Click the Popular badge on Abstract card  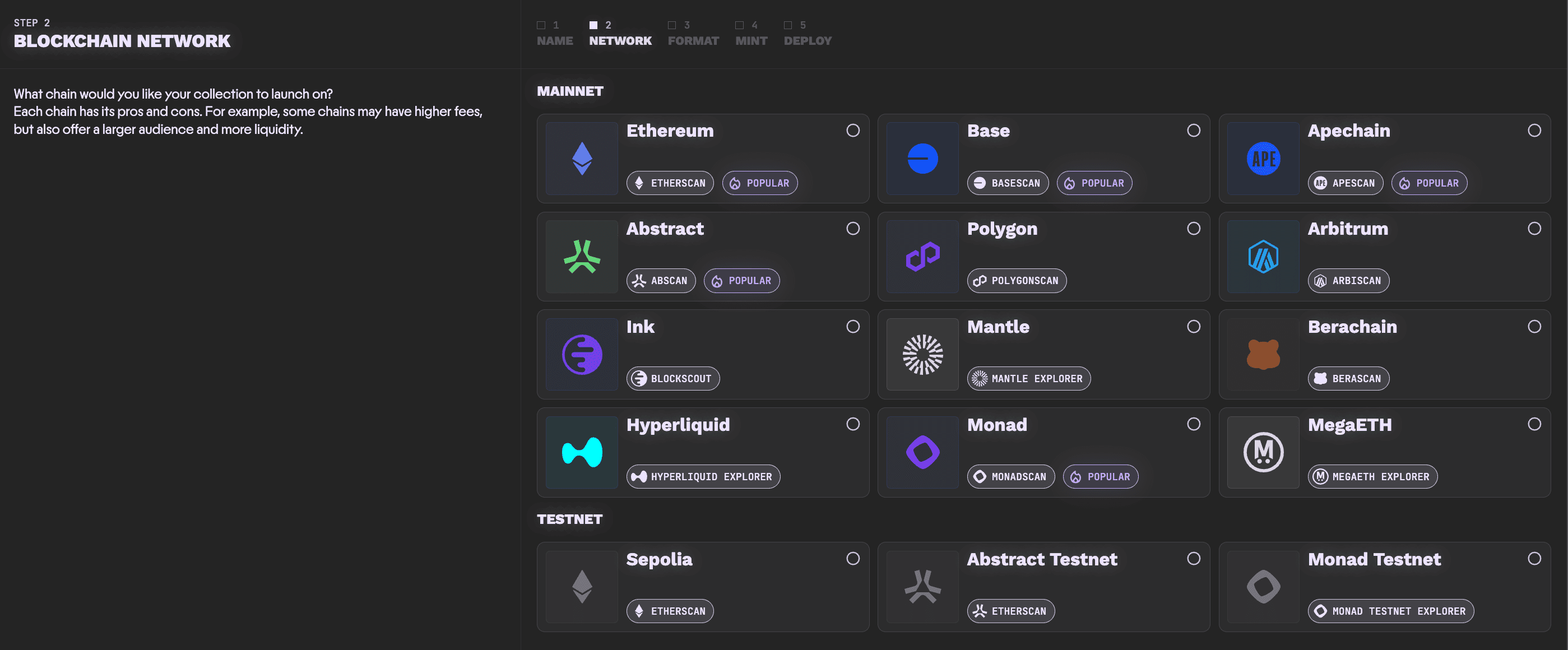[741, 281]
